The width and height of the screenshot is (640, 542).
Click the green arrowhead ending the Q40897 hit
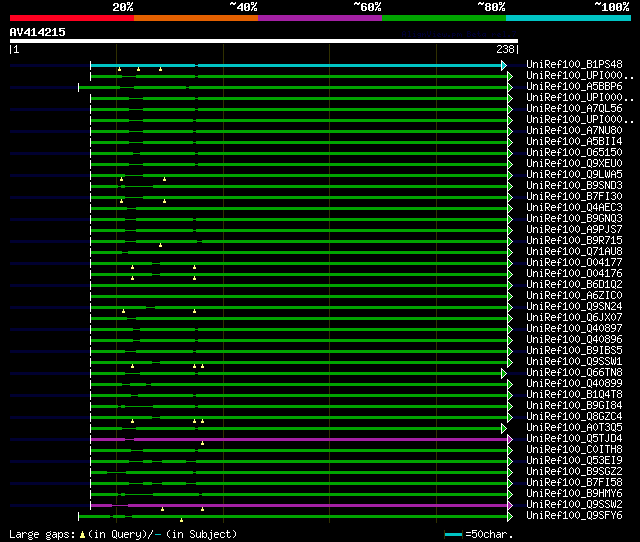click(510, 329)
